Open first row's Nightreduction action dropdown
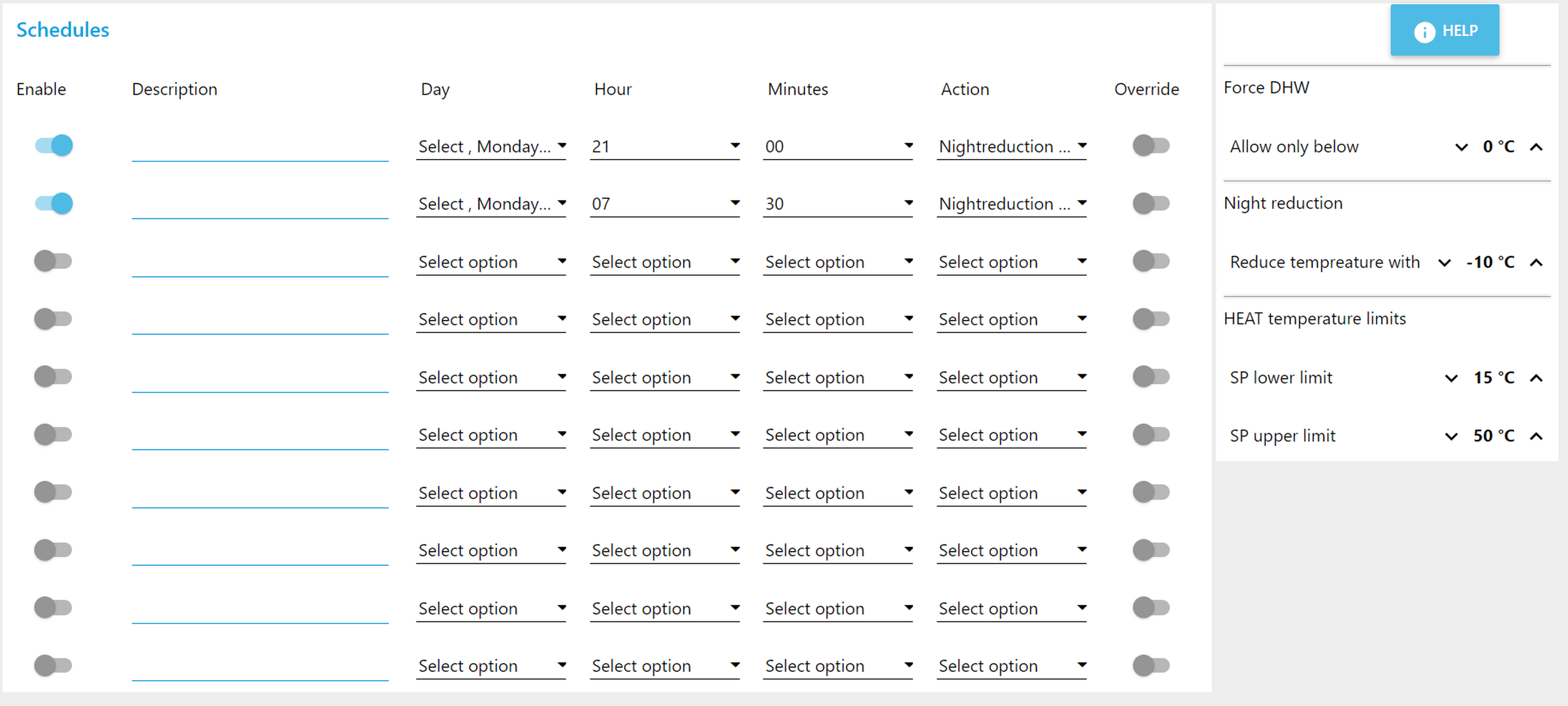1568x706 pixels. (1011, 147)
